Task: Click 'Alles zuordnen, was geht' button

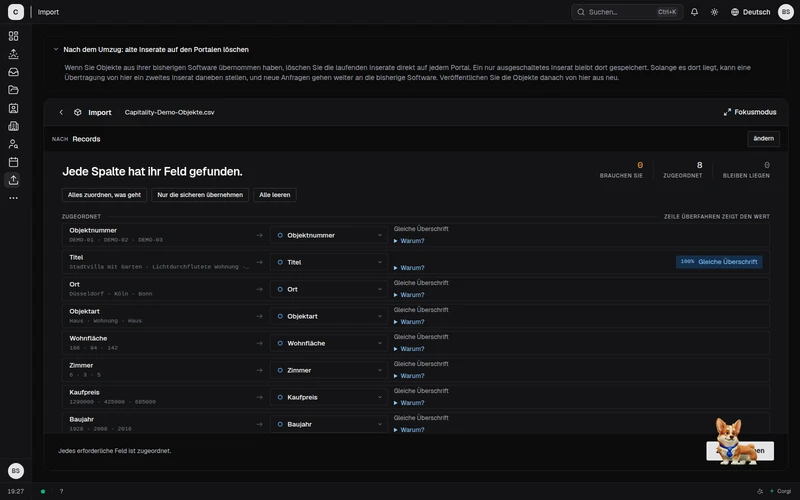Action: [105, 195]
